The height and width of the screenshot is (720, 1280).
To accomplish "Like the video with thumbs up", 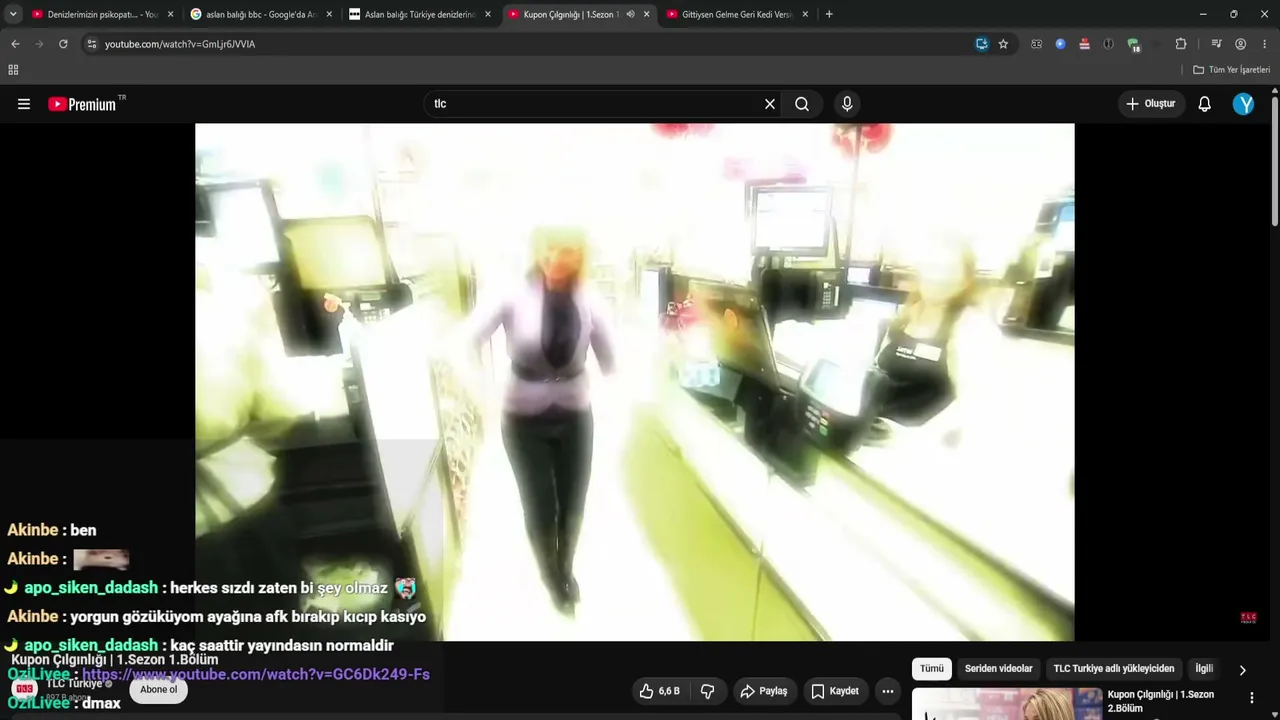I will pyautogui.click(x=660, y=691).
